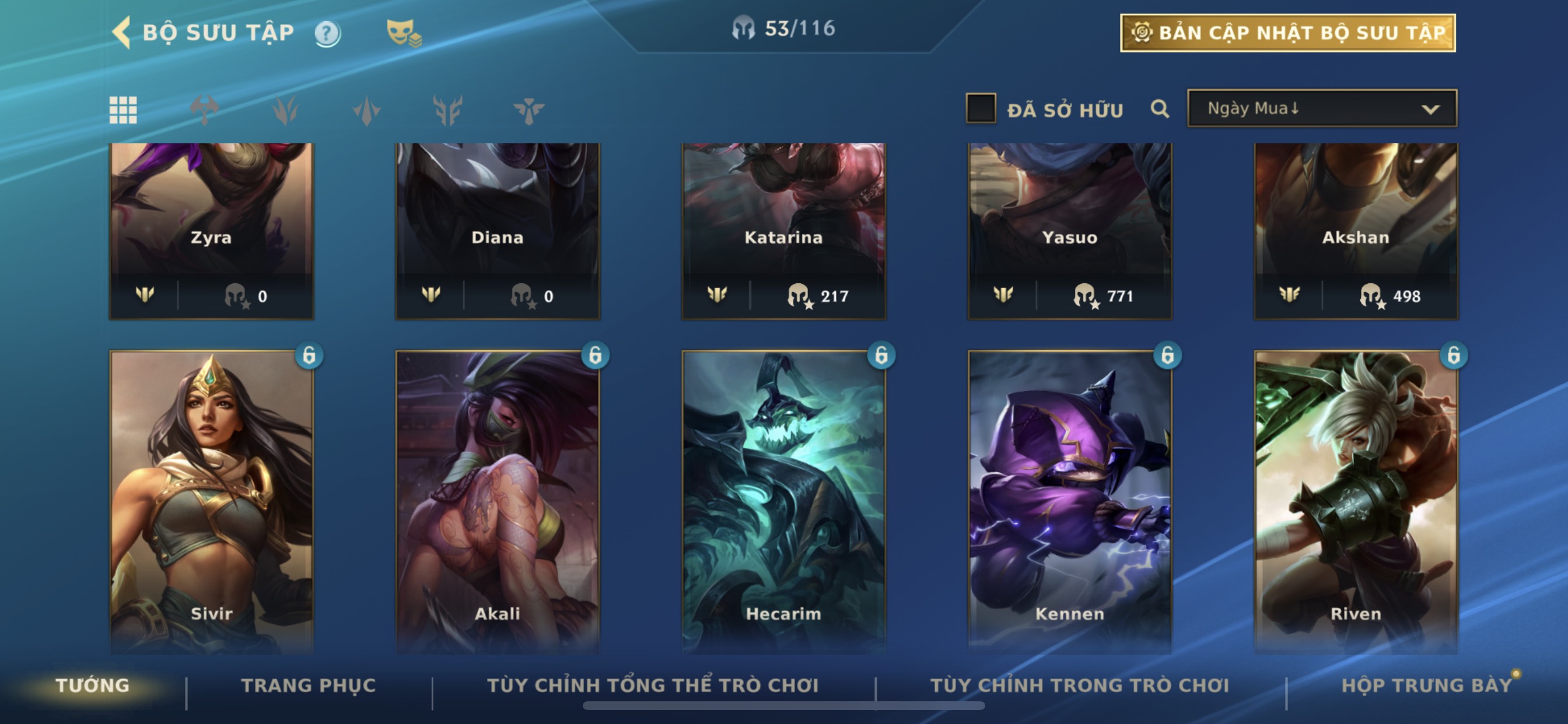Viewport: 1568px width, 724px height.
Task: Click Bản Cập Nhật Bộ Sưu Tập button
Action: pyautogui.click(x=1288, y=33)
